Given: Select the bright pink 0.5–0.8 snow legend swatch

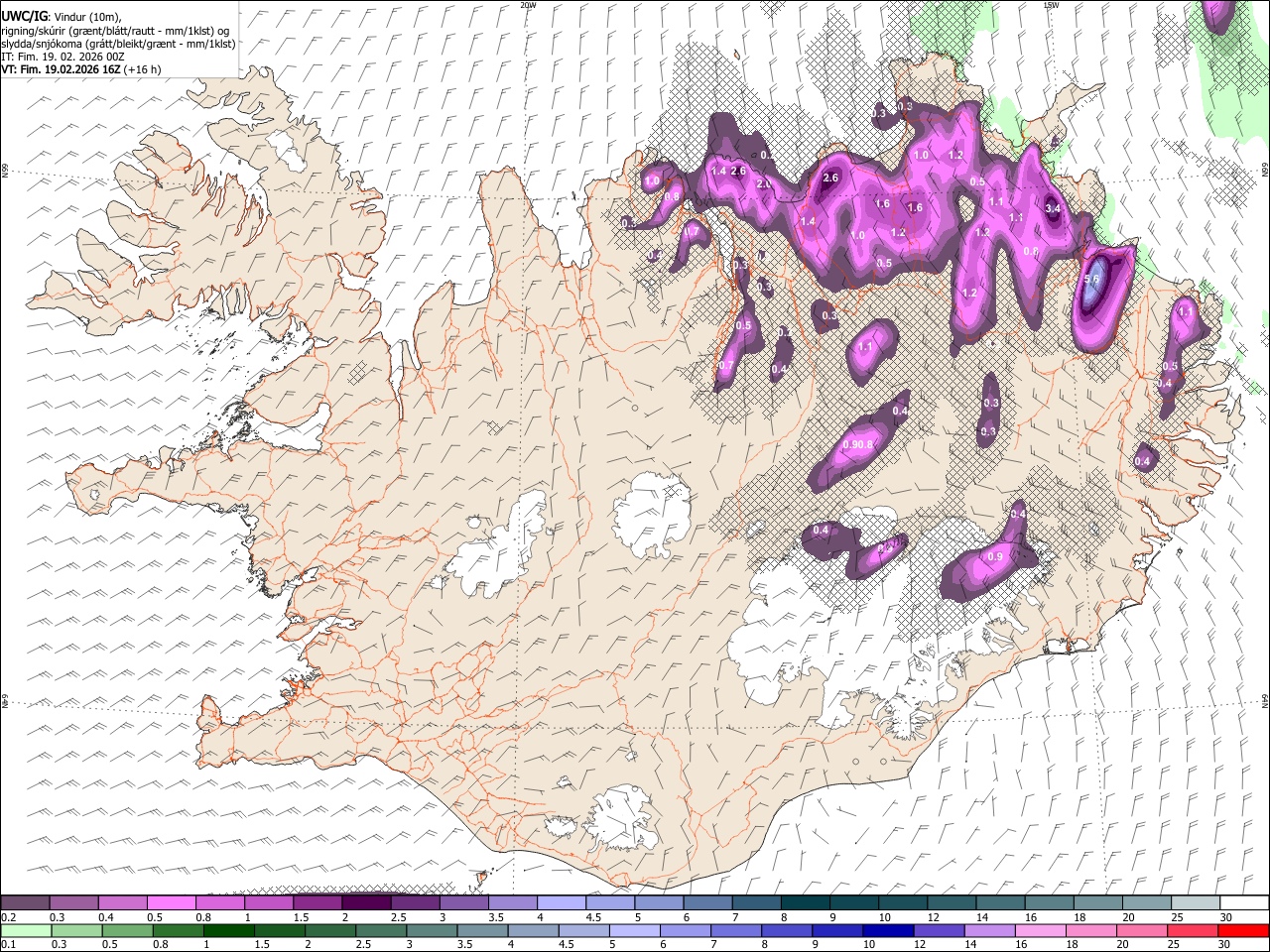Looking at the screenshot, I should pyautogui.click(x=171, y=903).
